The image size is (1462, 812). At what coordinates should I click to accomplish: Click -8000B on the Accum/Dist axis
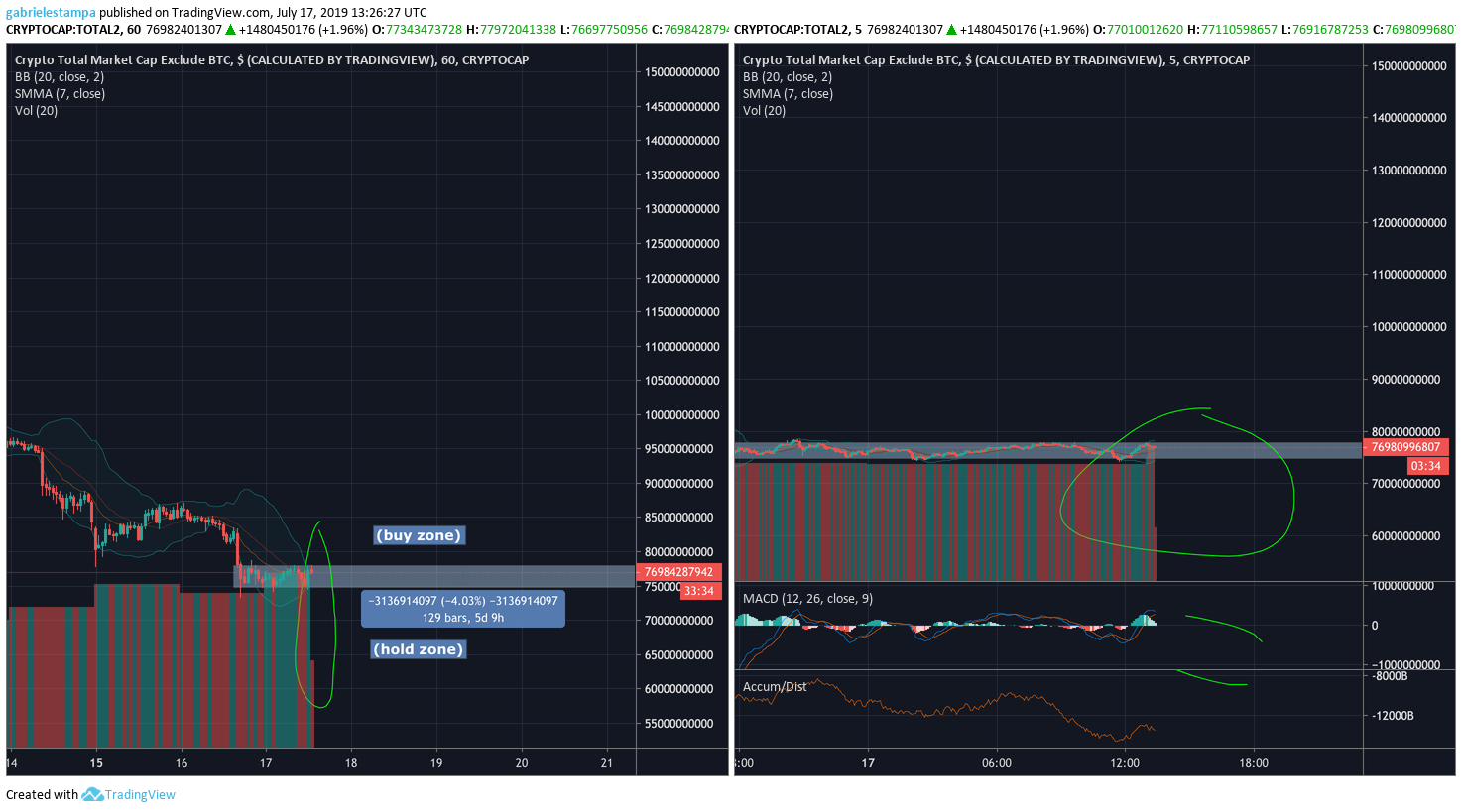coord(1390,676)
